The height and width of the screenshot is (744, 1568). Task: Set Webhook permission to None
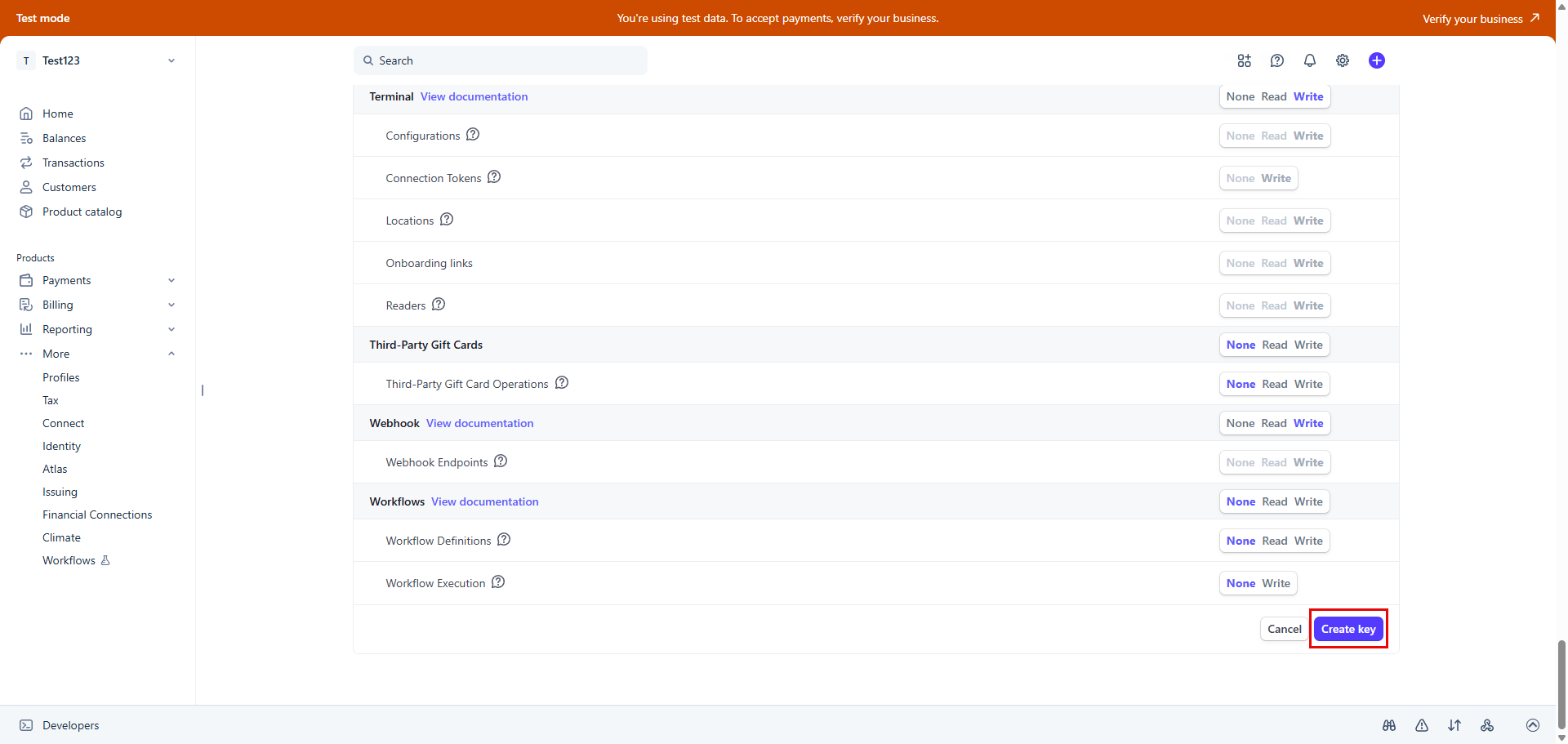click(1240, 423)
